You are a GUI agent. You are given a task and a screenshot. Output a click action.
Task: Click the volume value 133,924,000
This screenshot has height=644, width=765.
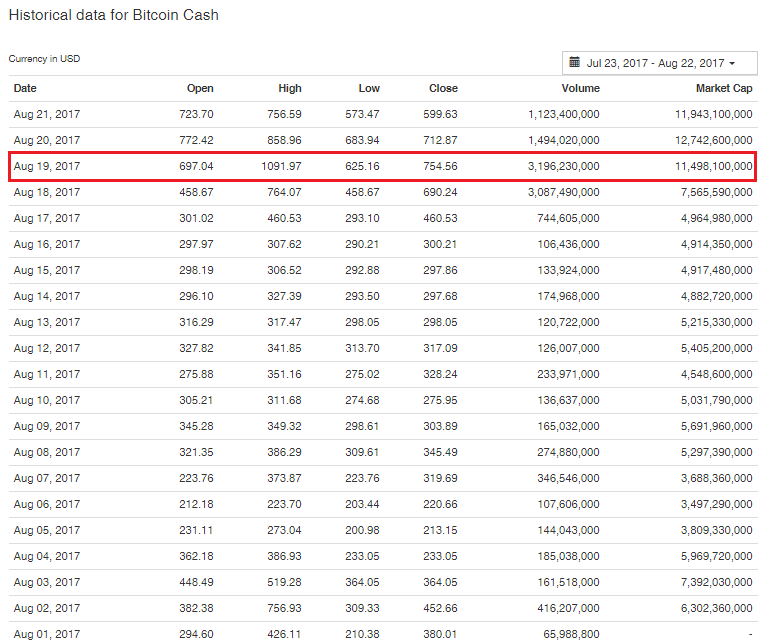tap(568, 270)
